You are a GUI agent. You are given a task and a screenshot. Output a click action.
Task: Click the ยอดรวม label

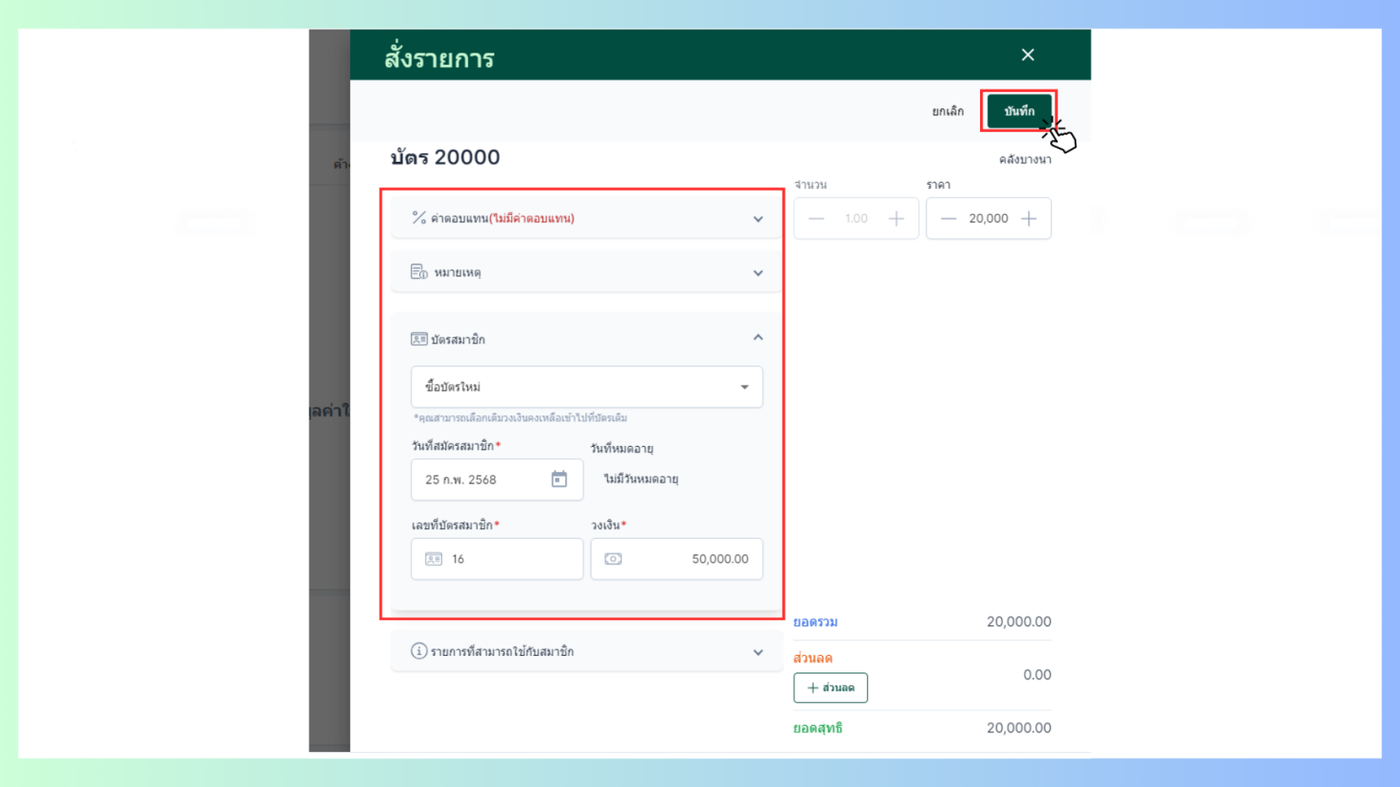point(816,622)
